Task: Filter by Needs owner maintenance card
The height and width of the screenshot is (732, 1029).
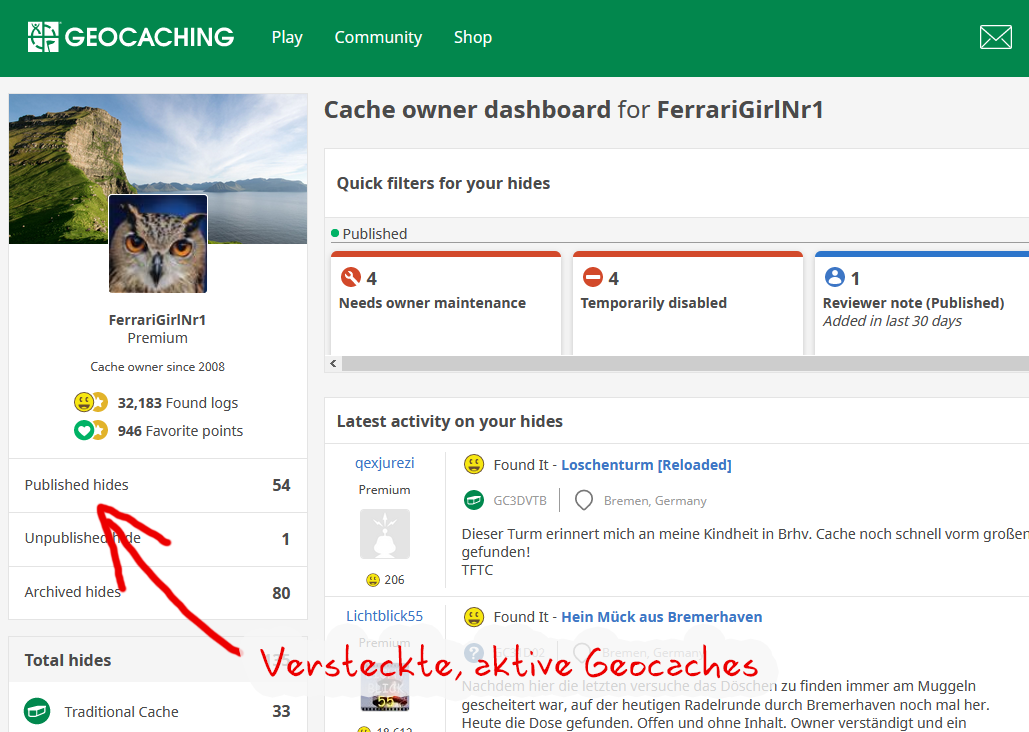Action: pos(446,303)
